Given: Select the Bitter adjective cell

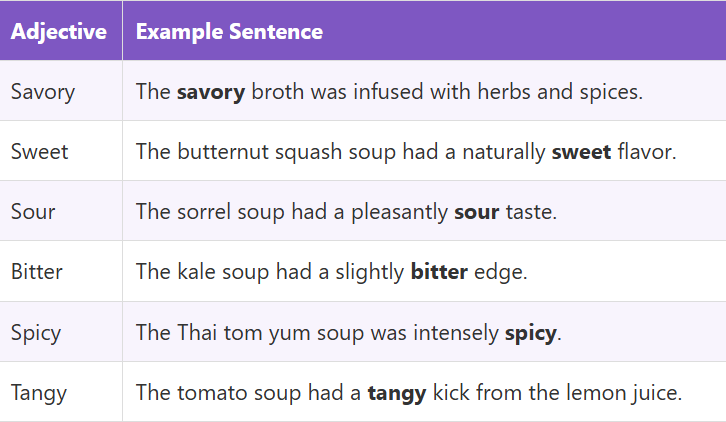Looking at the screenshot, I should click(38, 272).
